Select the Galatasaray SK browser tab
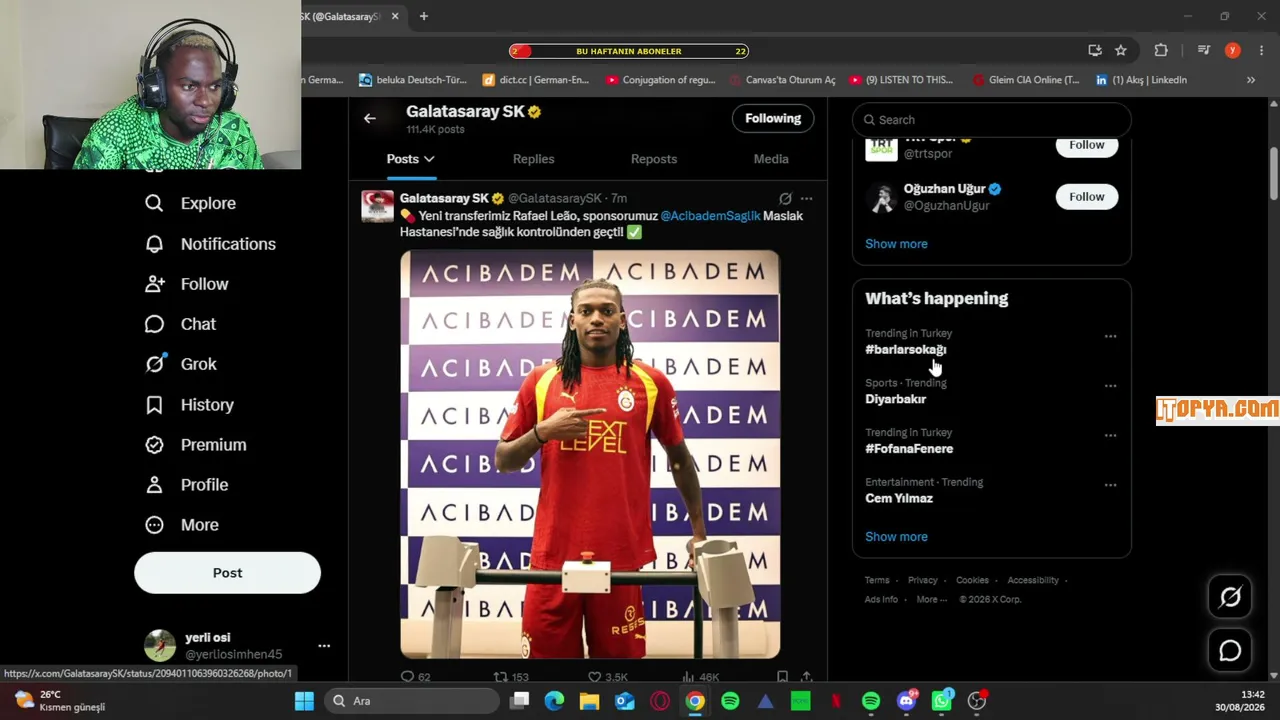Screen dimensions: 1280x720 (343, 16)
